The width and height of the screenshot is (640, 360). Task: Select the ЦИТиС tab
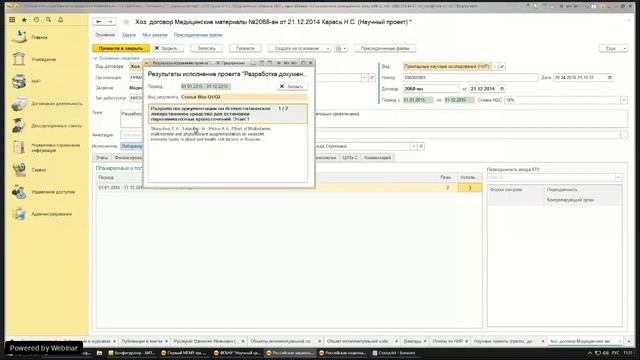click(x=350, y=158)
